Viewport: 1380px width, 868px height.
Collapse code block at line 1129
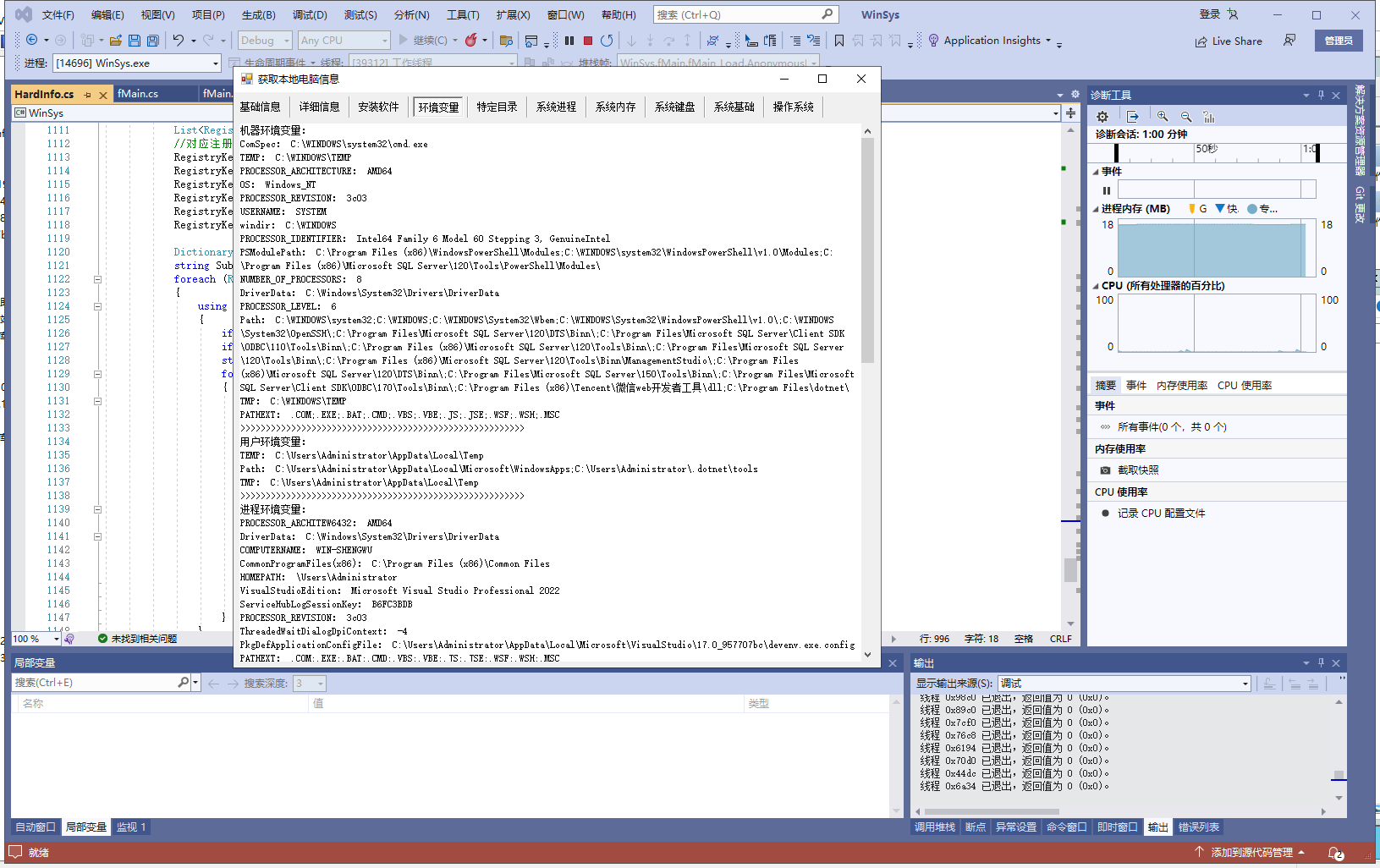[97, 374]
